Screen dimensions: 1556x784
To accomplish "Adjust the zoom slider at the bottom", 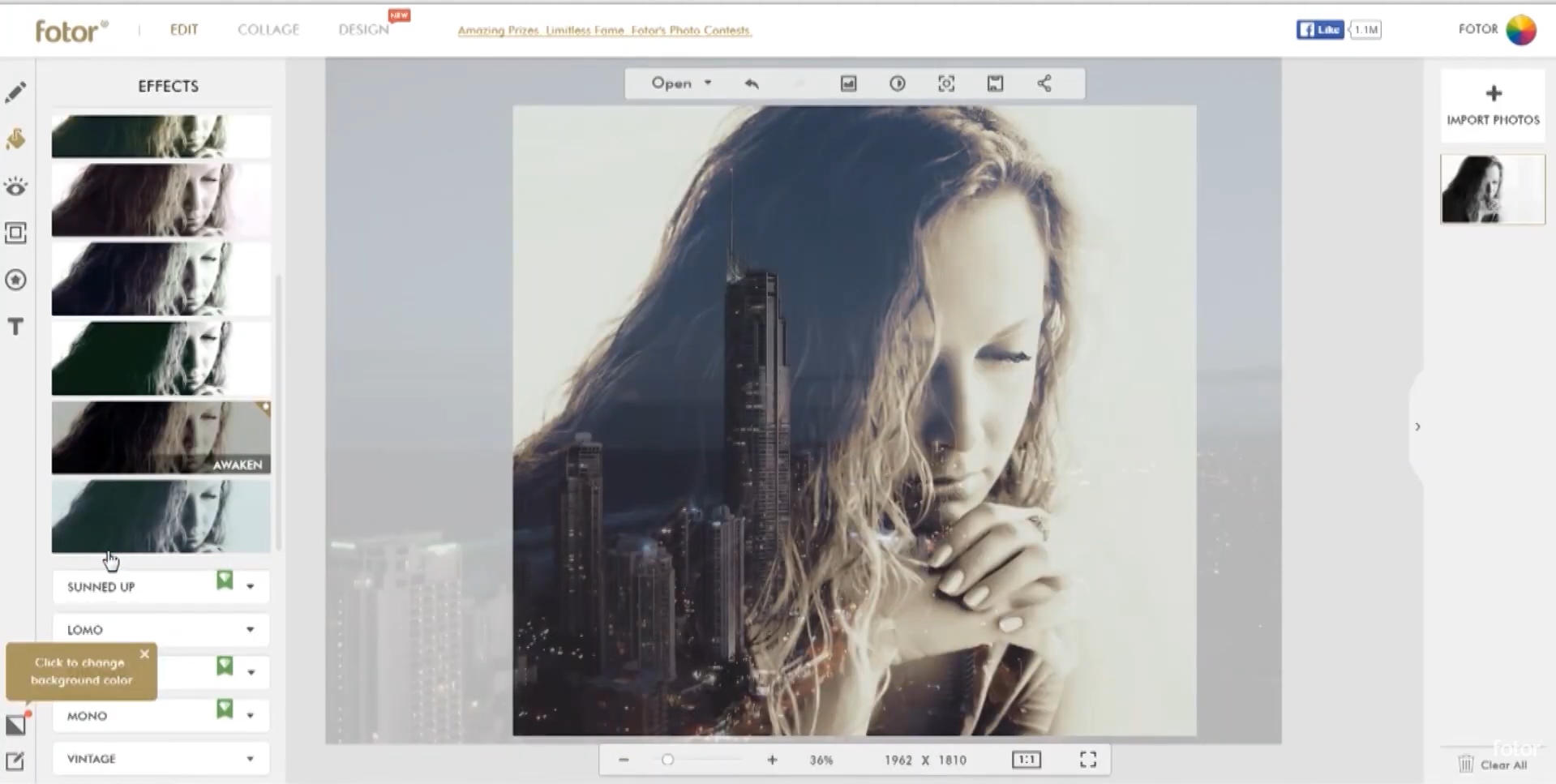I will 667,760.
